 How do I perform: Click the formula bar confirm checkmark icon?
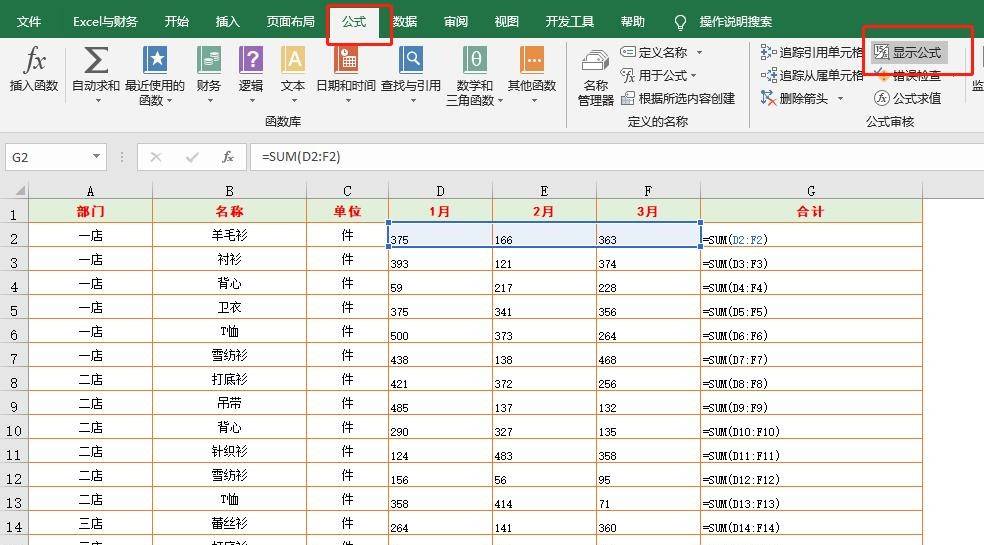click(x=192, y=157)
